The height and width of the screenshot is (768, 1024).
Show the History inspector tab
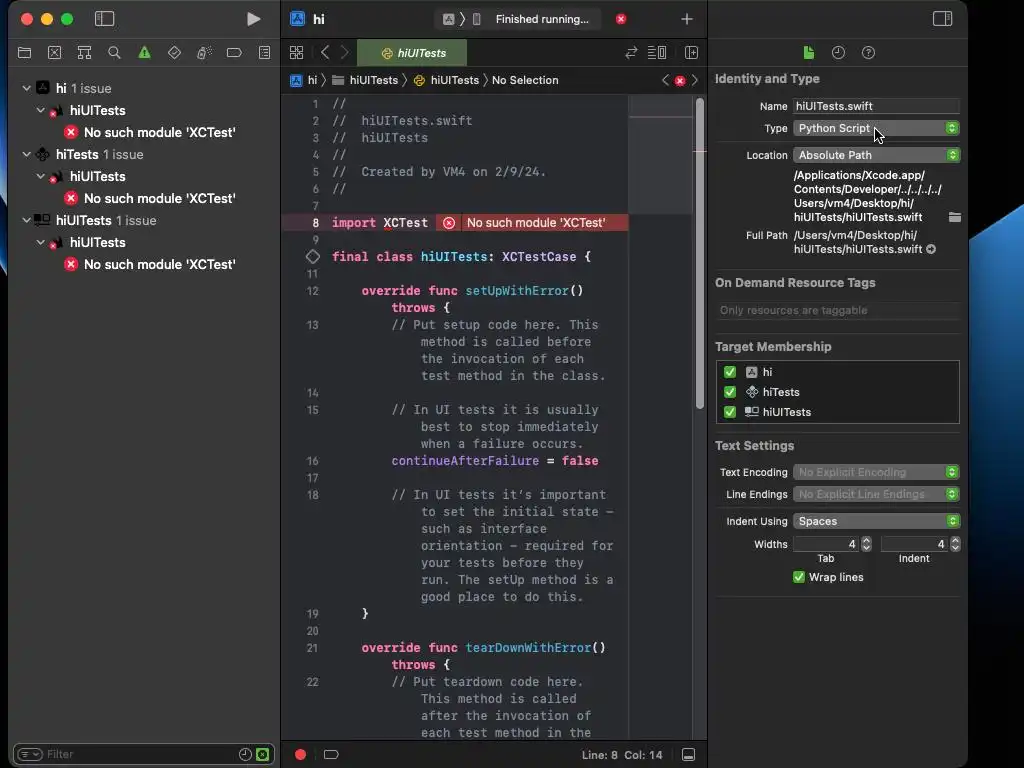[x=839, y=53]
